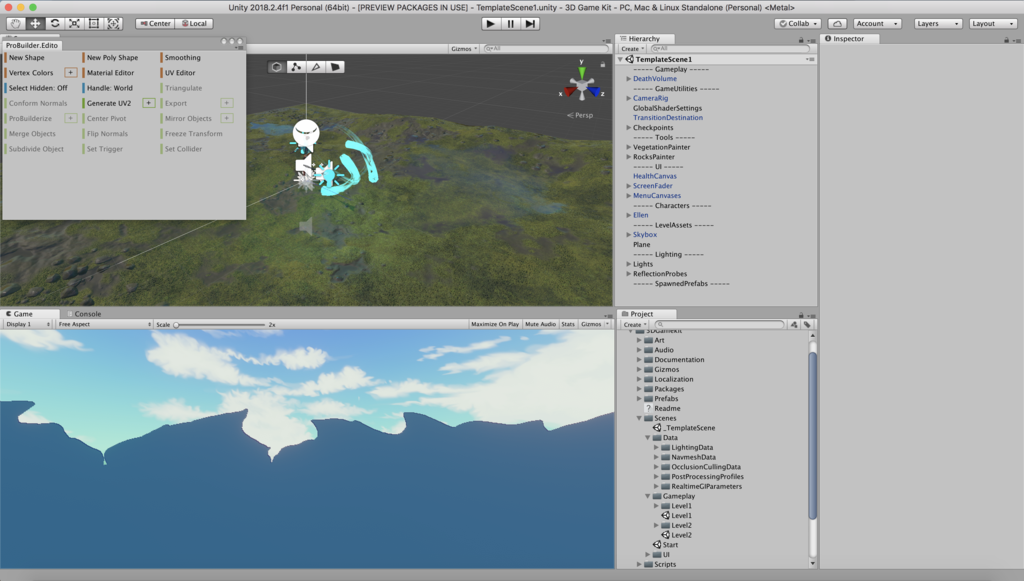1024x581 pixels.
Task: Switch ProBuilder to Face selection mode
Action: point(335,67)
